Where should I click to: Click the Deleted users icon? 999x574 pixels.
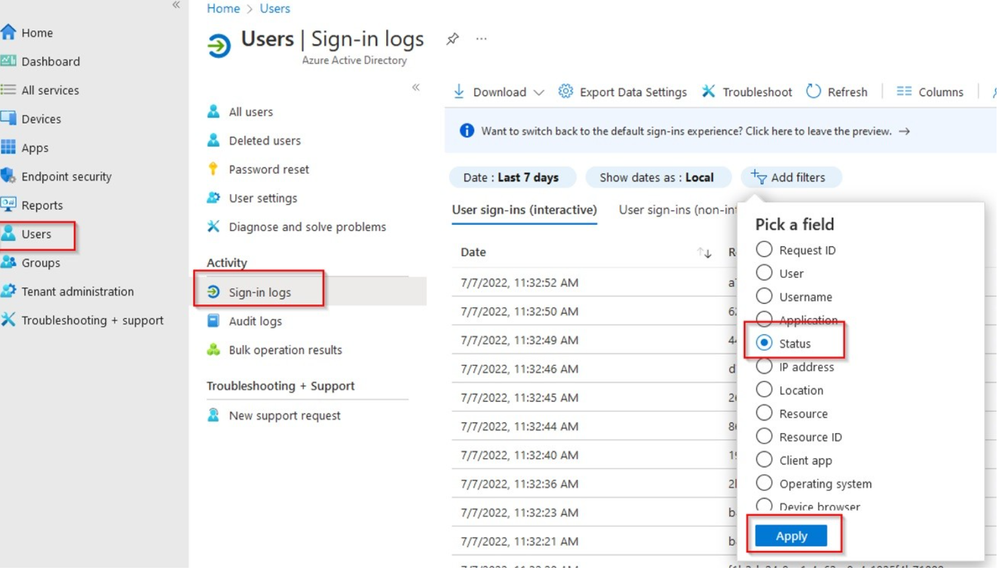tap(213, 140)
